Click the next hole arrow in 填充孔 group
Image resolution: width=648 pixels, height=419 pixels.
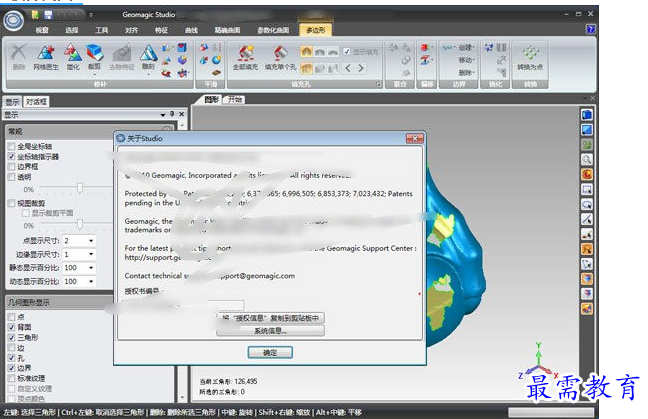361,68
